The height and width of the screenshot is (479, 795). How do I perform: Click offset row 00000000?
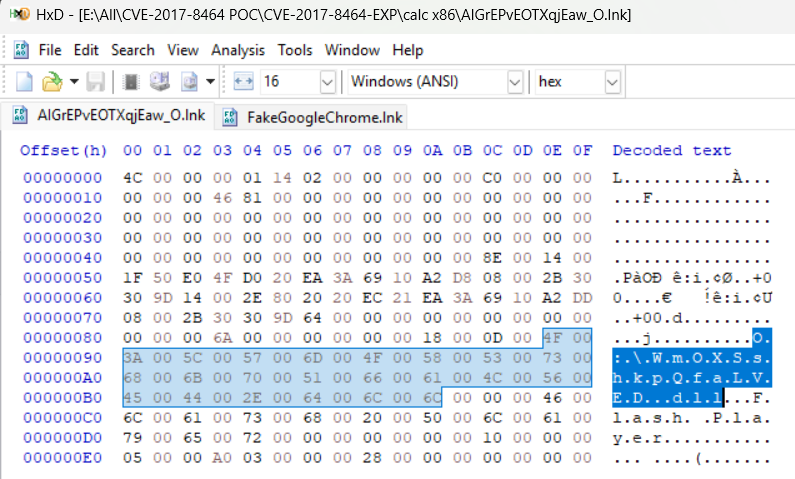click(x=62, y=178)
